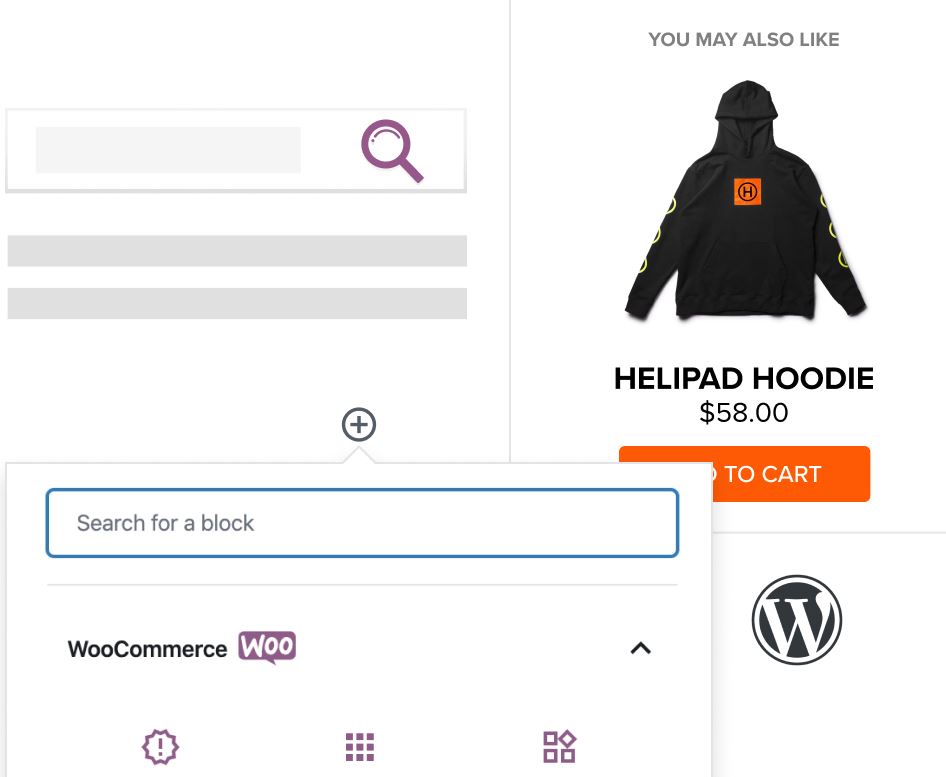The height and width of the screenshot is (777, 946).
Task: Click the You May Also Like heading
Action: click(x=744, y=39)
